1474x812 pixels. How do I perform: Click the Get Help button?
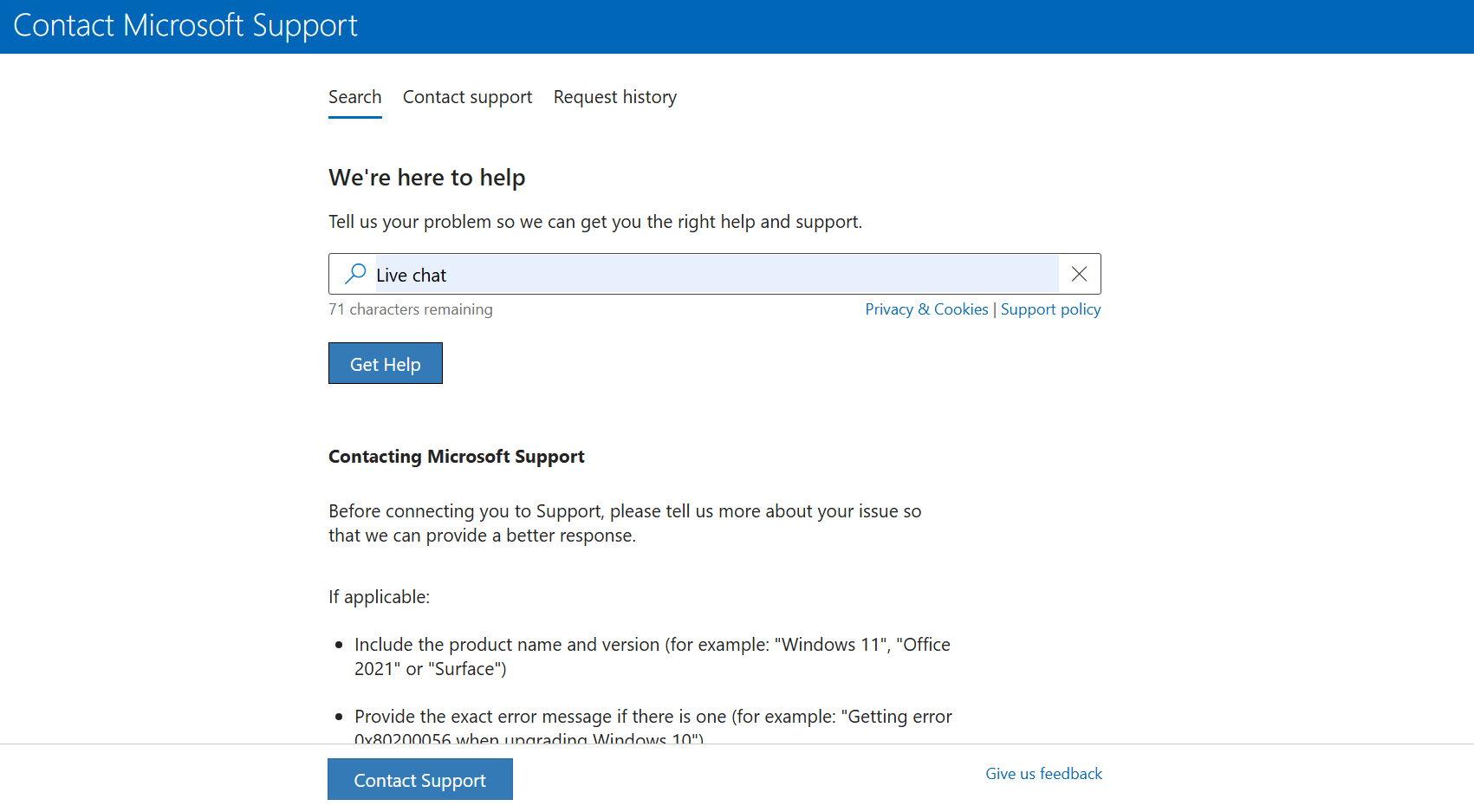[386, 363]
